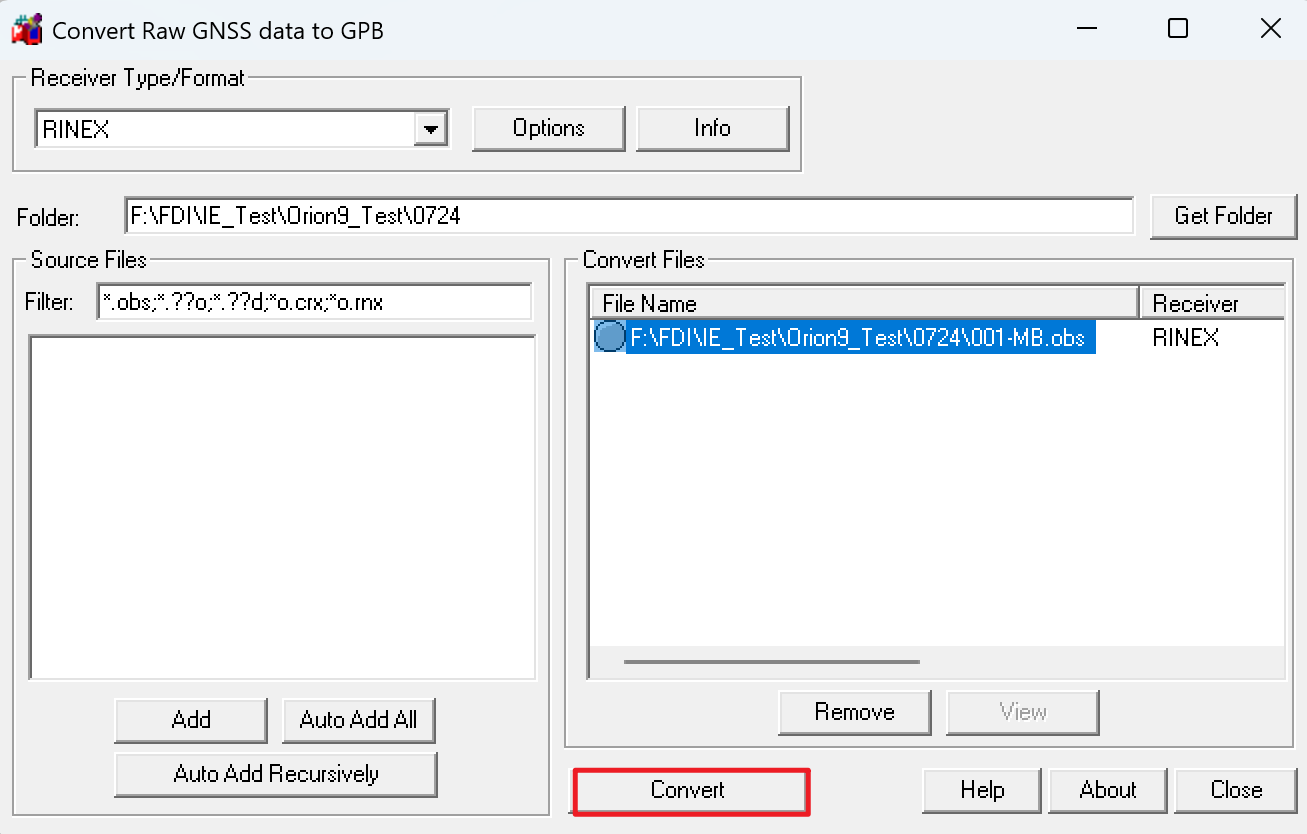The height and width of the screenshot is (834, 1307).
Task: Remove the selected convert file
Action: click(854, 712)
